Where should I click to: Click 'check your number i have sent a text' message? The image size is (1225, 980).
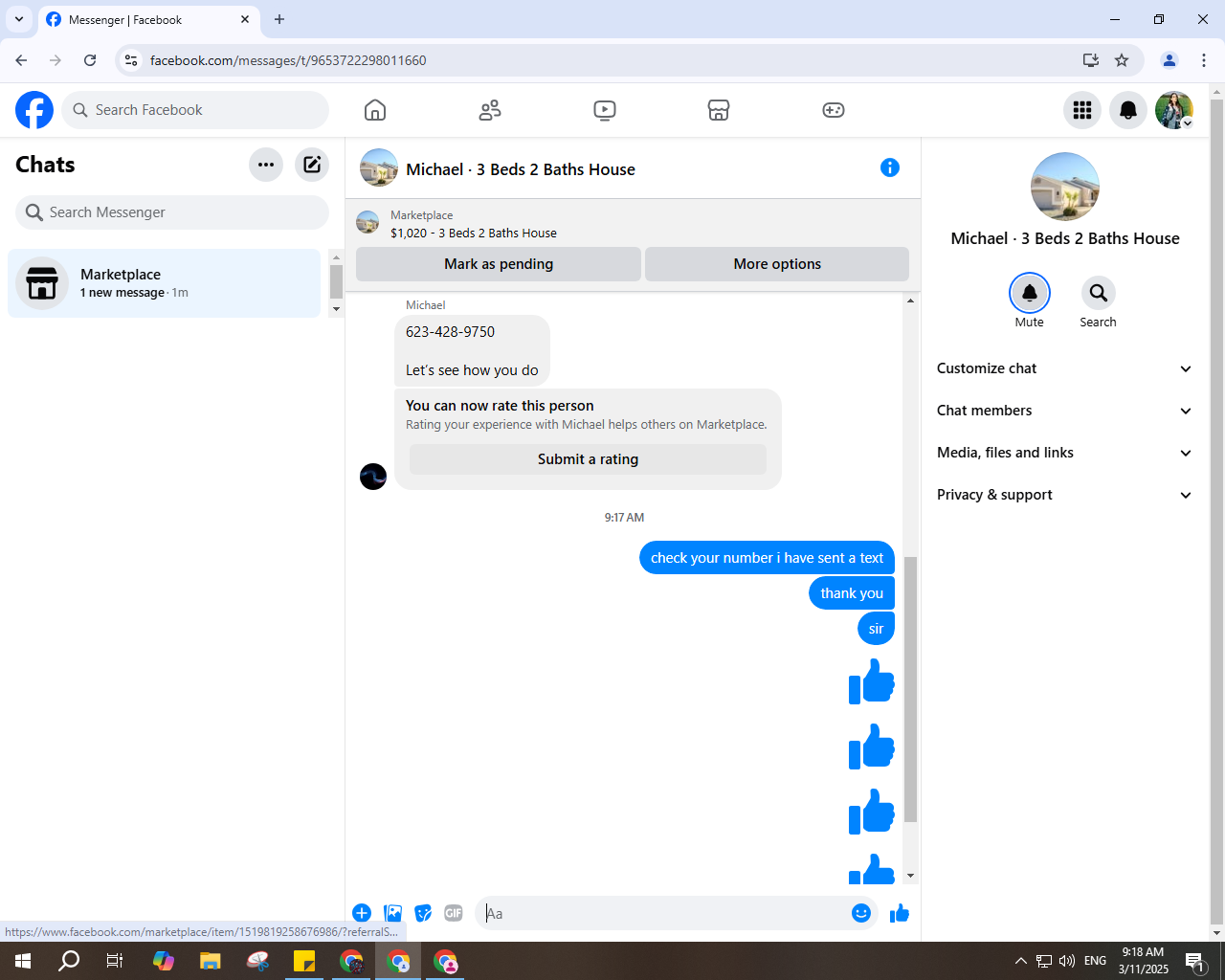(767, 558)
